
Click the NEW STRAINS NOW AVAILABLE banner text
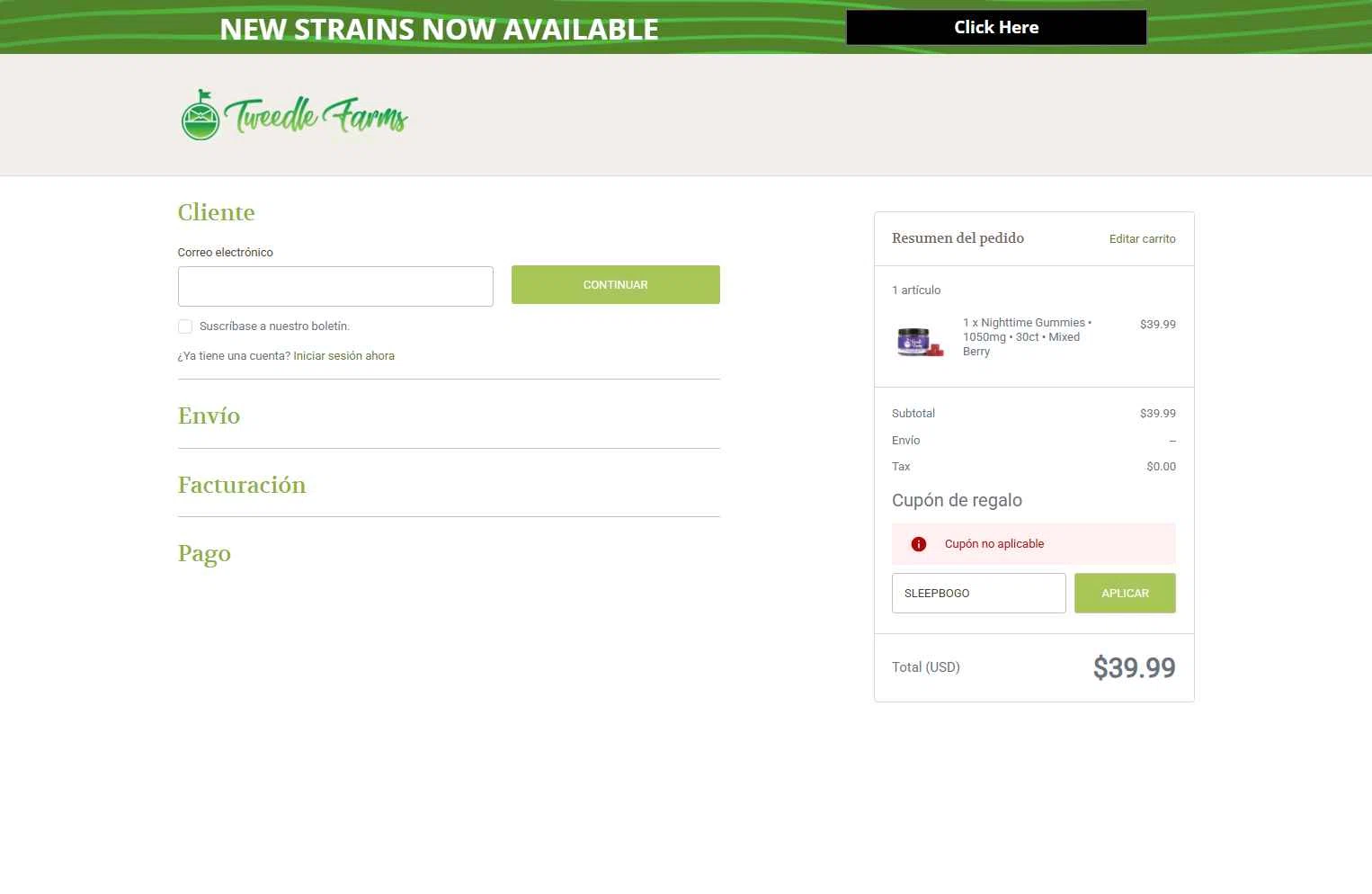(439, 29)
